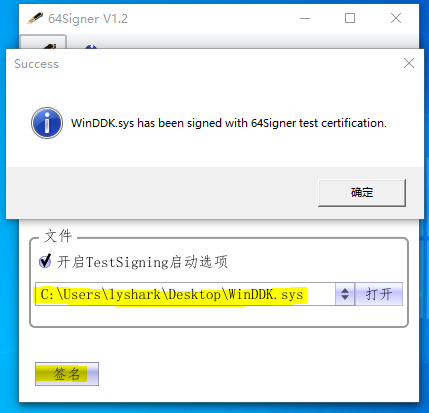Image resolution: width=429 pixels, height=413 pixels.
Task: Click the 签名 button to sign driver
Action: tap(67, 374)
